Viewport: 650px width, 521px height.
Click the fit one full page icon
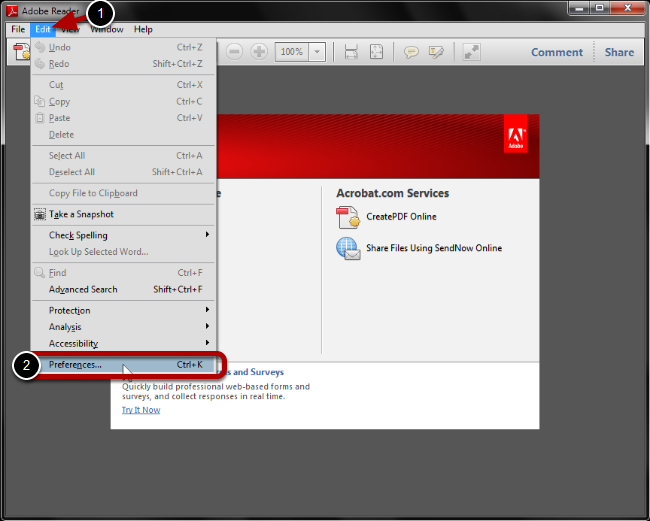click(376, 52)
